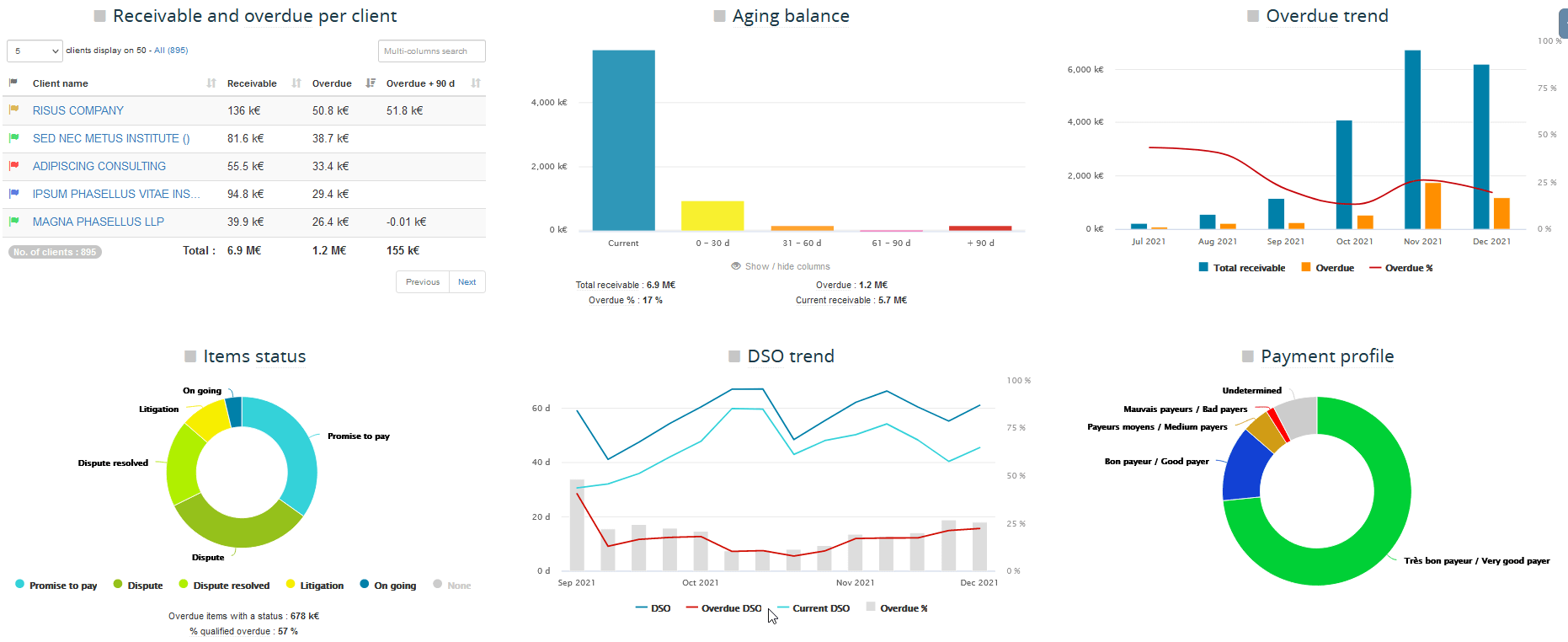
Task: Click the yellow flag beside RISUS COMPANY
Action: [x=13, y=110]
